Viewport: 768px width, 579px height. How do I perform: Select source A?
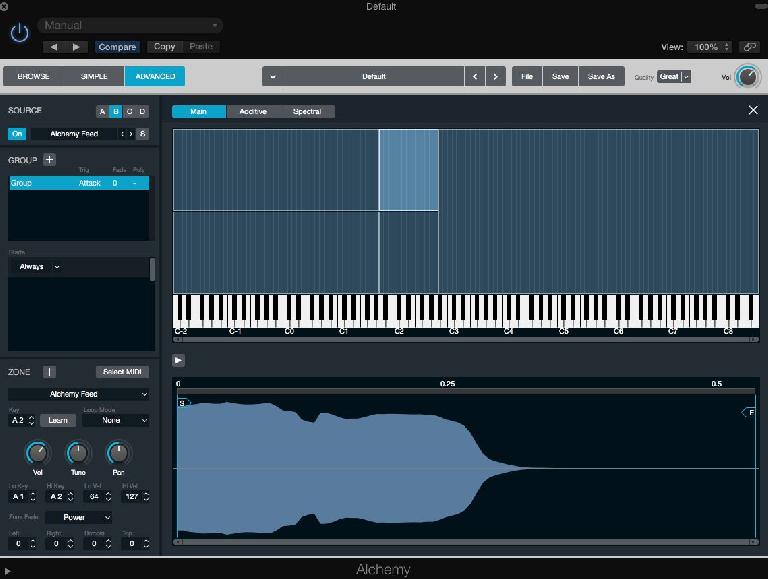[102, 112]
